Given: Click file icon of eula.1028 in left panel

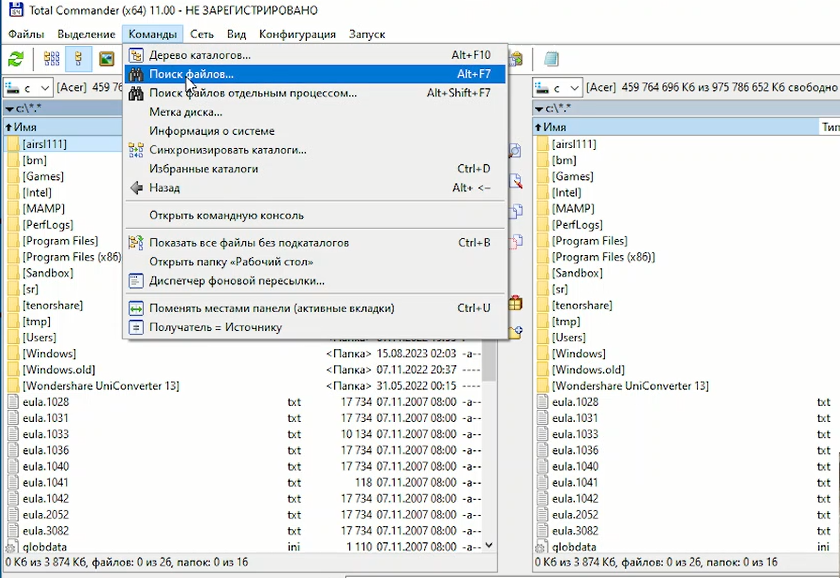Looking at the screenshot, I should click(13, 402).
